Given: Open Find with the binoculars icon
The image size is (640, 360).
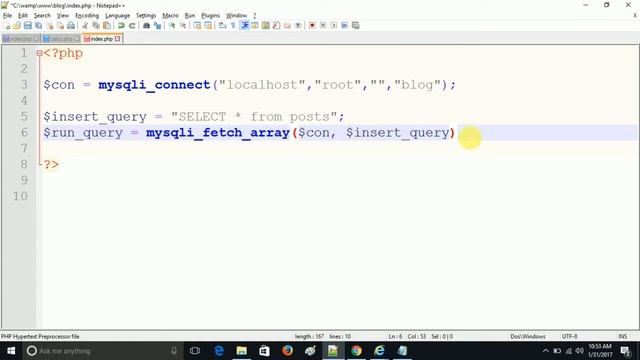Looking at the screenshot, I should click(146, 26).
